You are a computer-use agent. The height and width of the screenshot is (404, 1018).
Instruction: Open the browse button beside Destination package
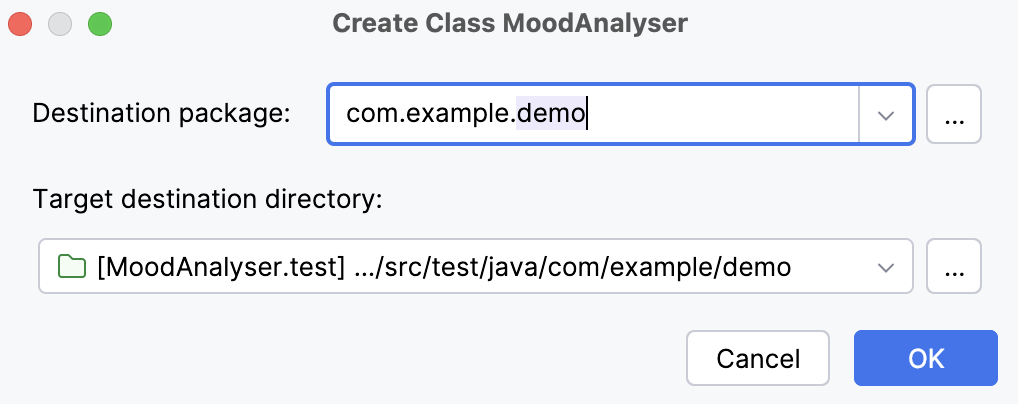(x=954, y=115)
